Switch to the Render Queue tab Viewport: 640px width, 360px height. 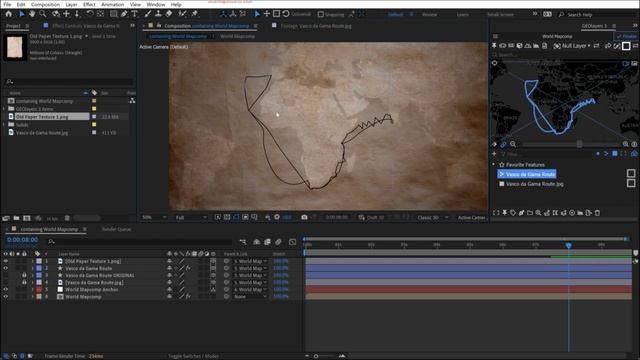[x=116, y=229]
